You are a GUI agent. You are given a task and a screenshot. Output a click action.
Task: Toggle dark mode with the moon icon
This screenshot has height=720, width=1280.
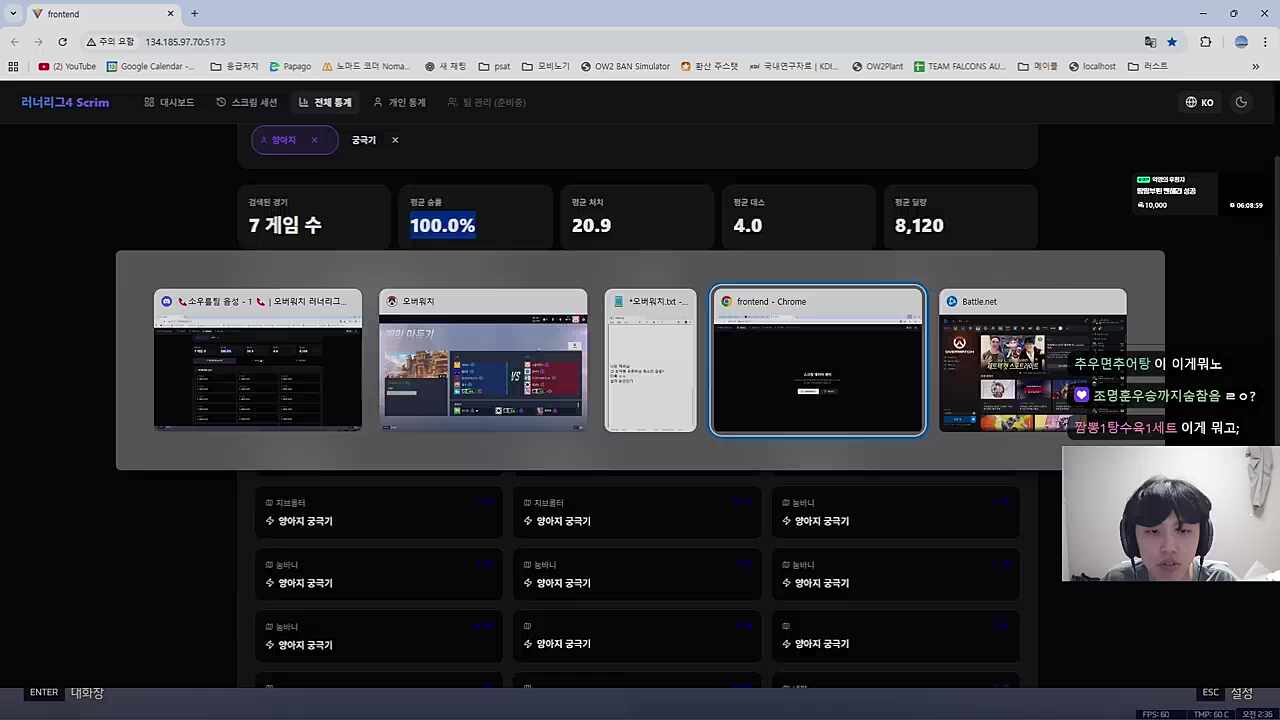1241,102
